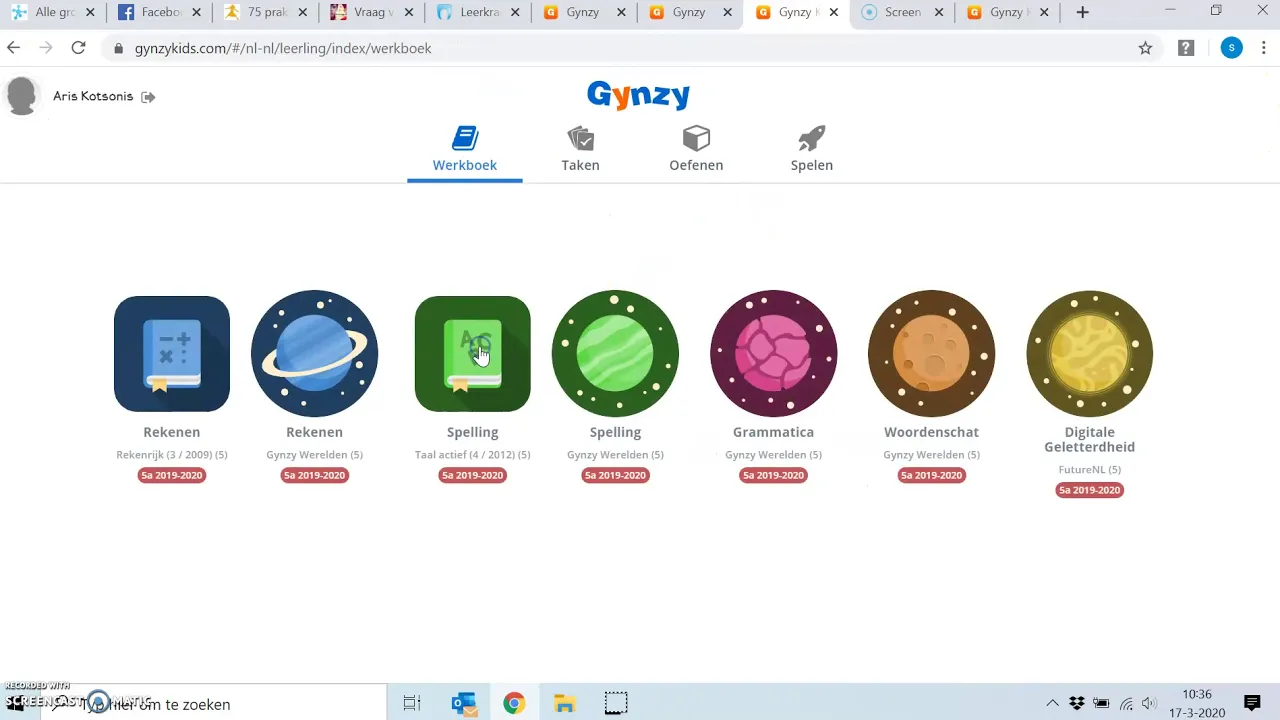Click the Gynzy logo

pyautogui.click(x=638, y=95)
